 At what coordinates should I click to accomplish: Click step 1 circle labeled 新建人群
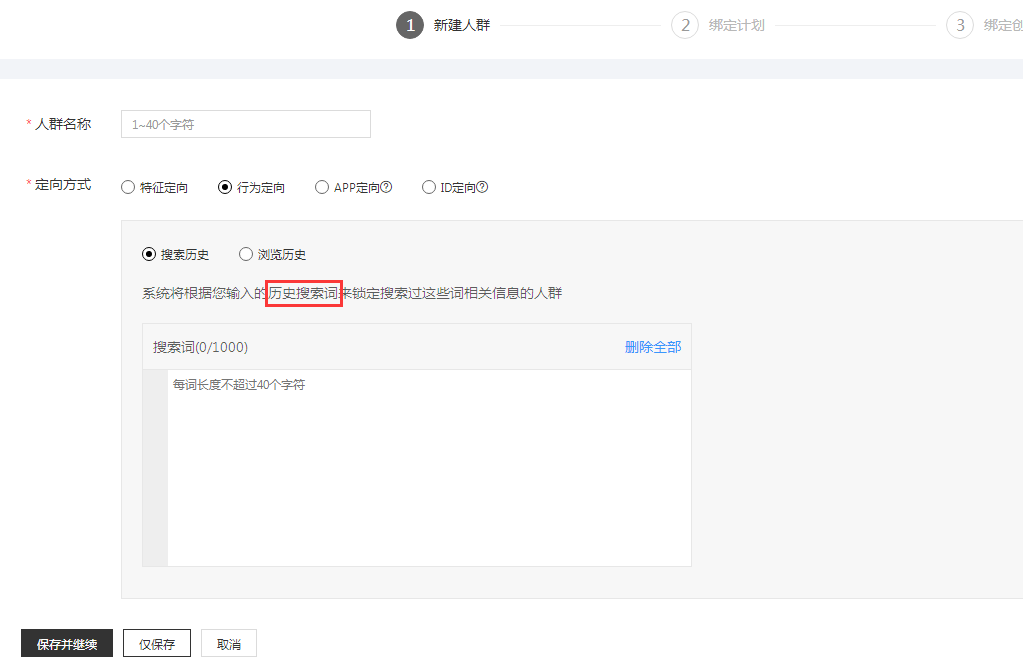coord(409,25)
